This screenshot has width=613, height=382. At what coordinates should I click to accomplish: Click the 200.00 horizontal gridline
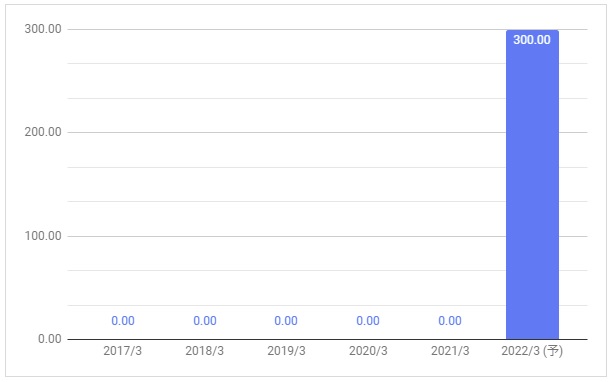(x=286, y=133)
